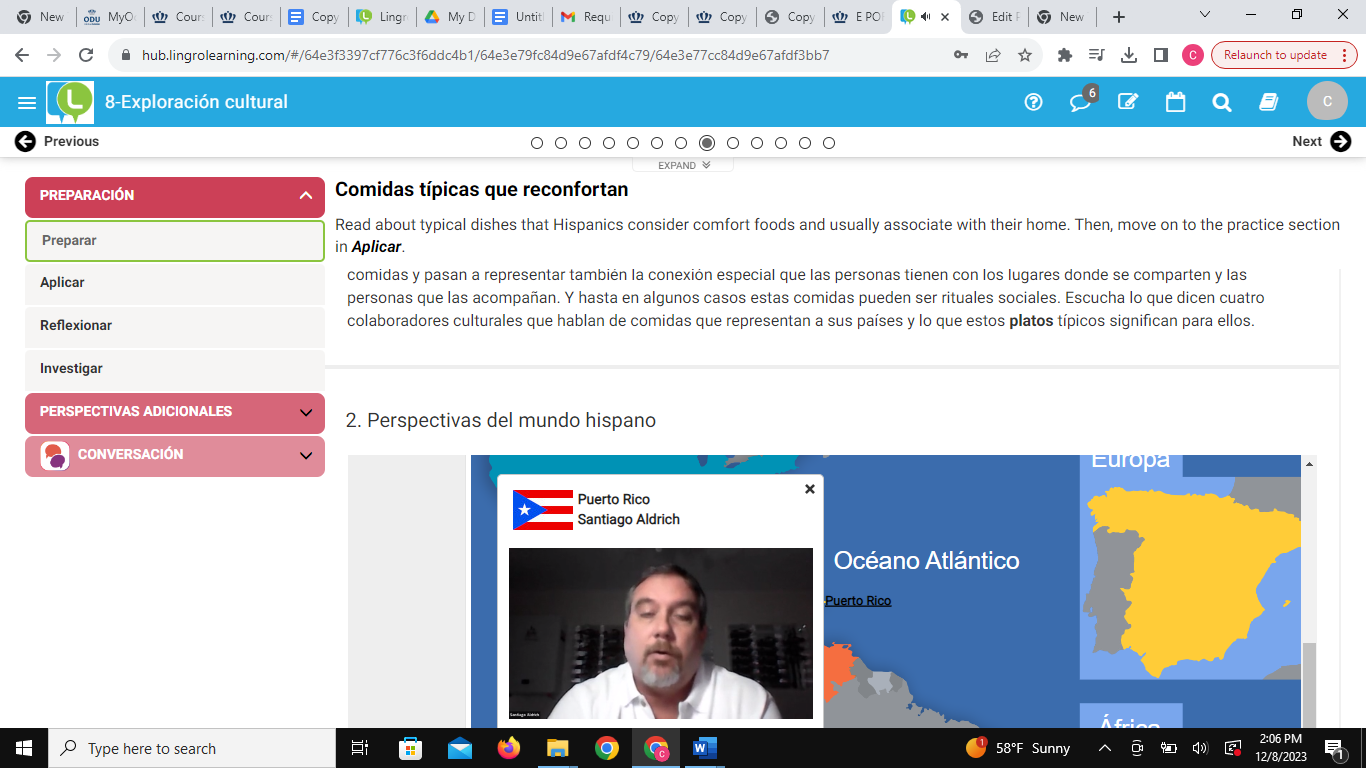Select the last page progress dot
The width and height of the screenshot is (1366, 768).
coord(829,143)
